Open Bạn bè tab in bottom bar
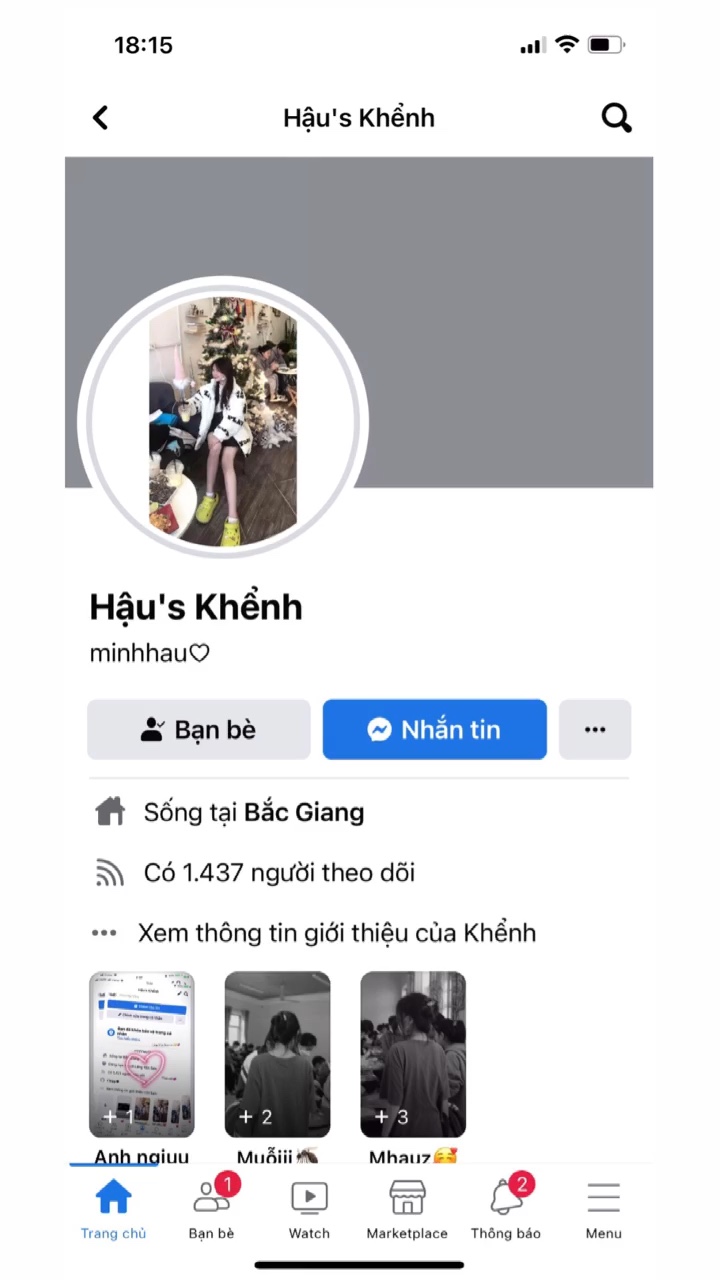The width and height of the screenshot is (720, 1280). [212, 1209]
